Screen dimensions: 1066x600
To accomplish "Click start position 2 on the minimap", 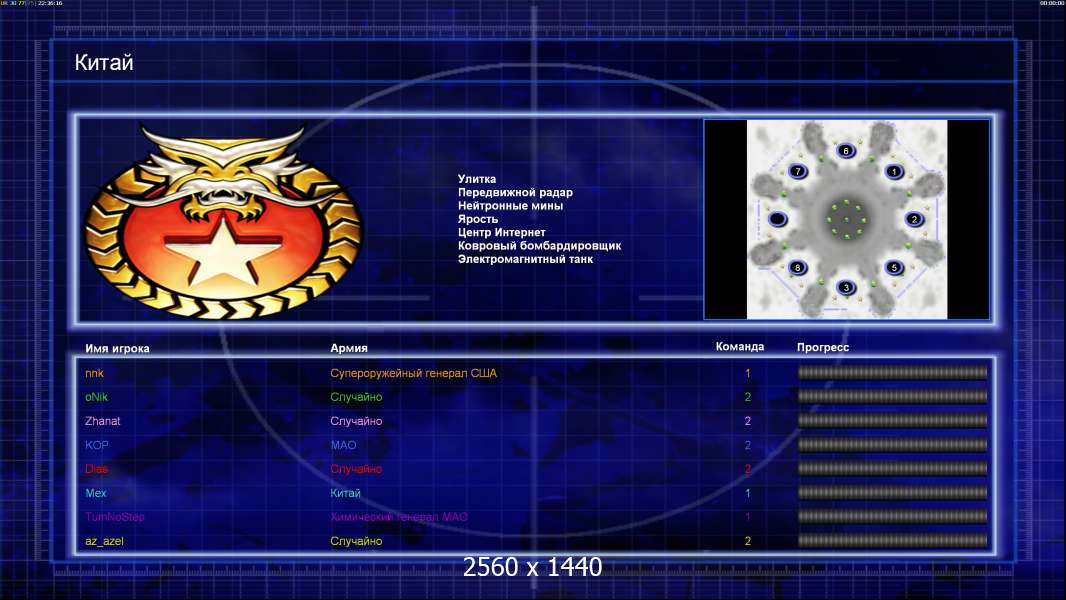I will [x=914, y=219].
